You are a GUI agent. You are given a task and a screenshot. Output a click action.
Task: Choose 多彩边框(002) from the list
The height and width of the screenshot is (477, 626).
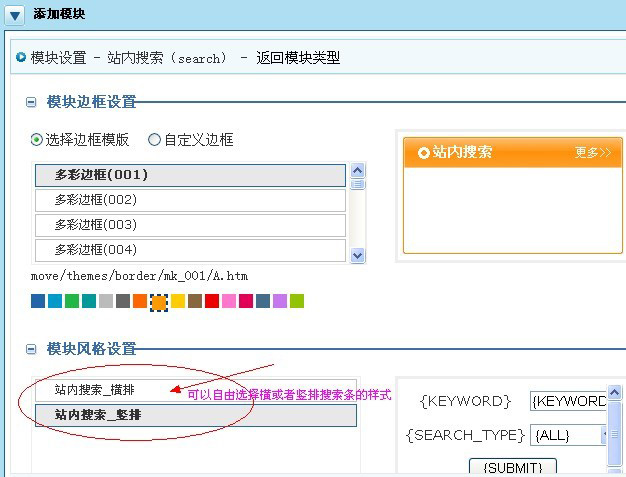coord(190,200)
